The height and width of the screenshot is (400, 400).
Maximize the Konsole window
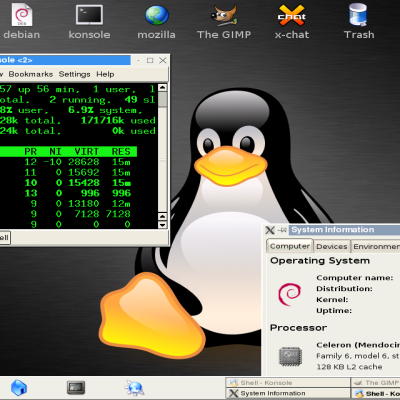(150, 60)
